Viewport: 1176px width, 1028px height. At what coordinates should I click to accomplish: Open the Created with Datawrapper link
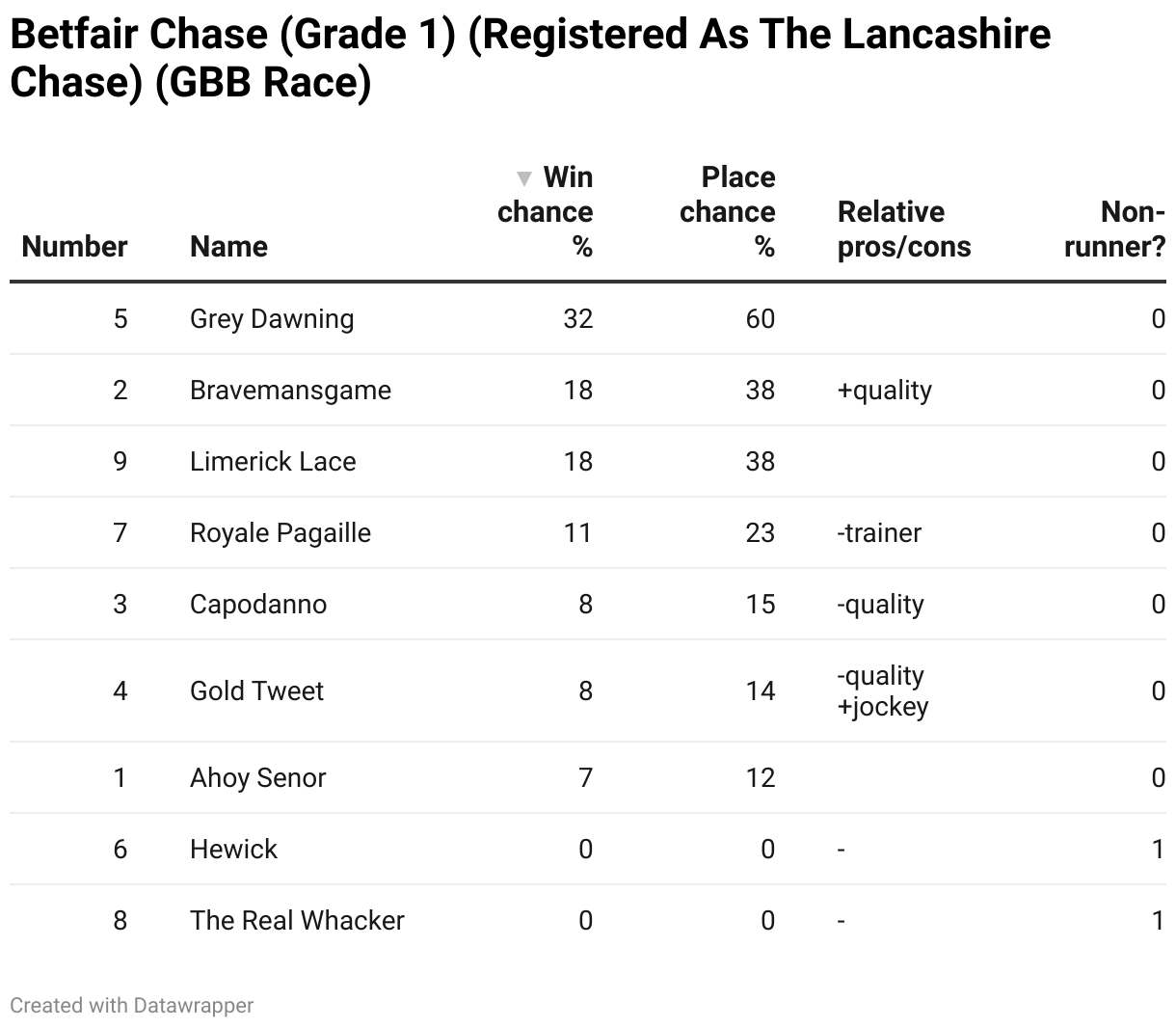(132, 1005)
